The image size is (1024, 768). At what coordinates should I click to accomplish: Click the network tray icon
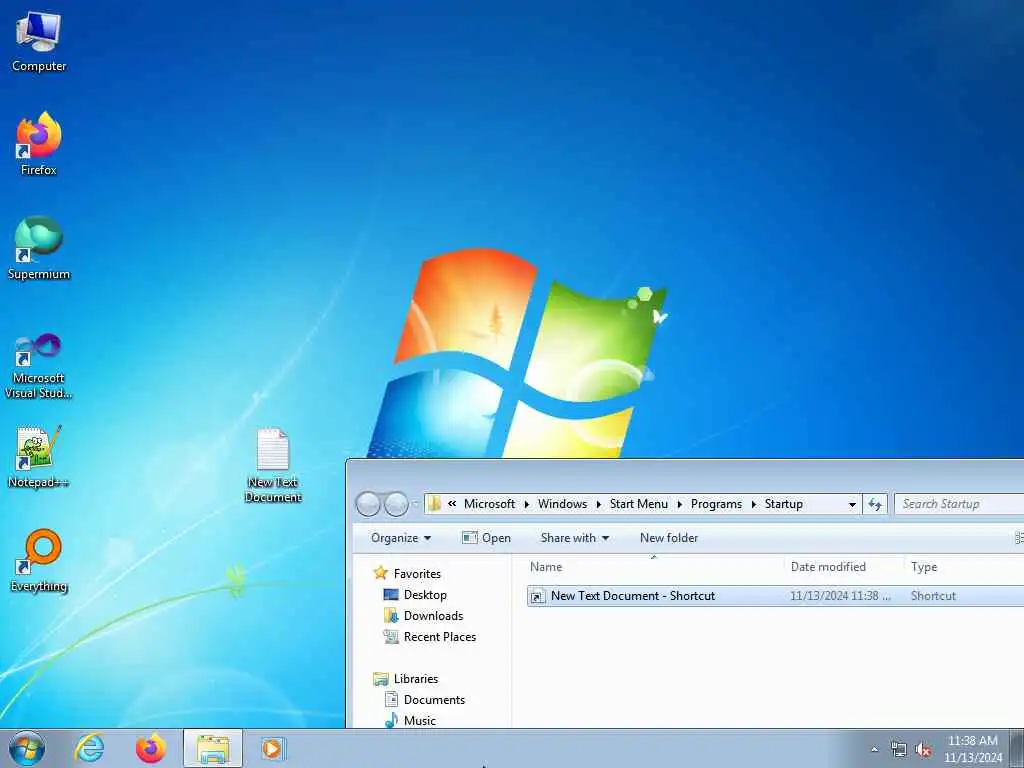click(899, 750)
